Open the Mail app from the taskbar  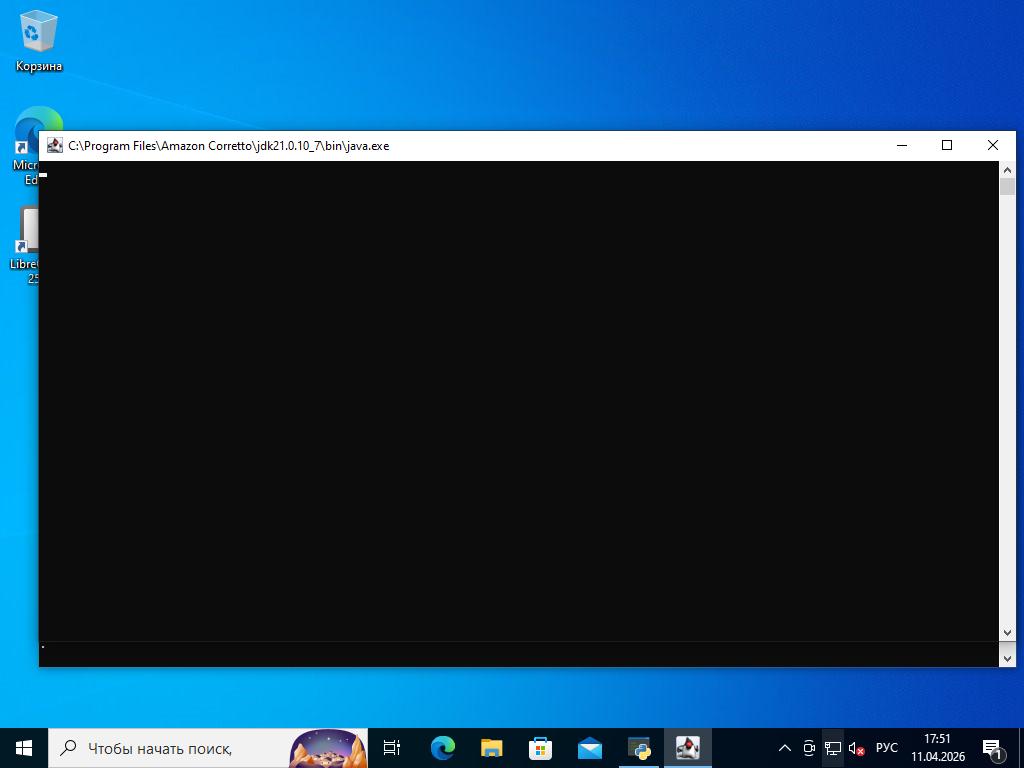589,747
